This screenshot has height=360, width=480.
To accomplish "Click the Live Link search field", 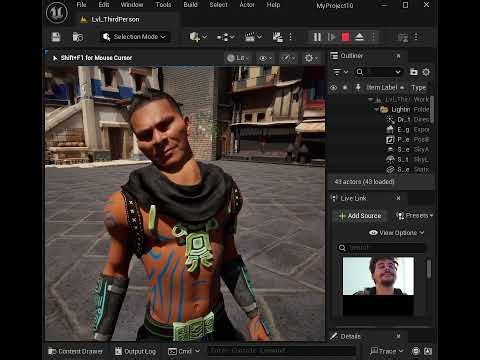I will pos(381,248).
